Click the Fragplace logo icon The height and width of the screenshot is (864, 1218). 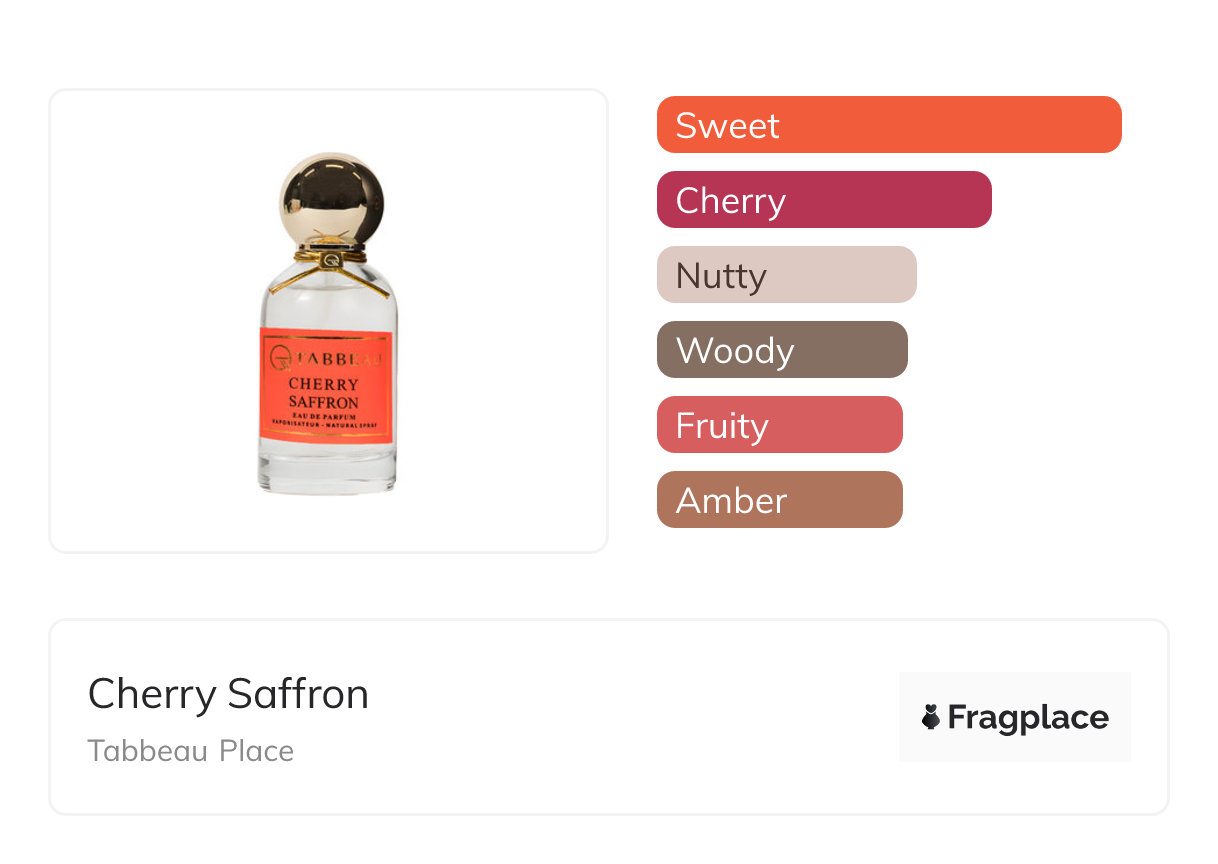931,717
